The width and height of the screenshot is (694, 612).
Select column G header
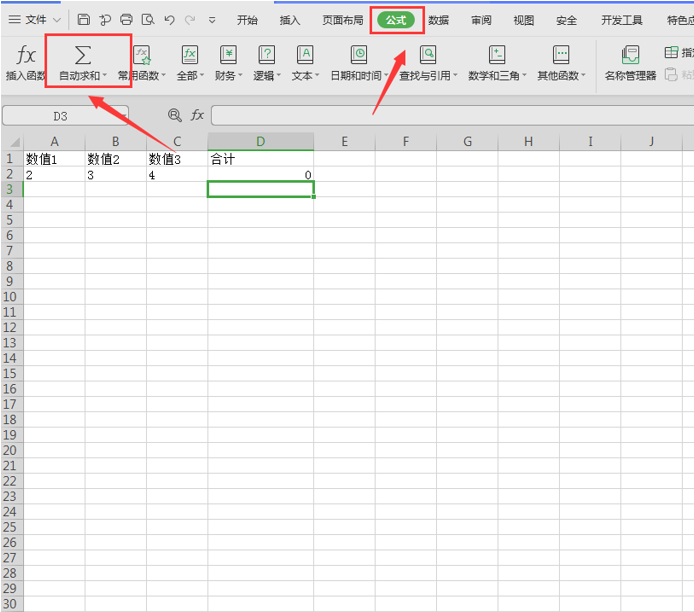(x=467, y=142)
